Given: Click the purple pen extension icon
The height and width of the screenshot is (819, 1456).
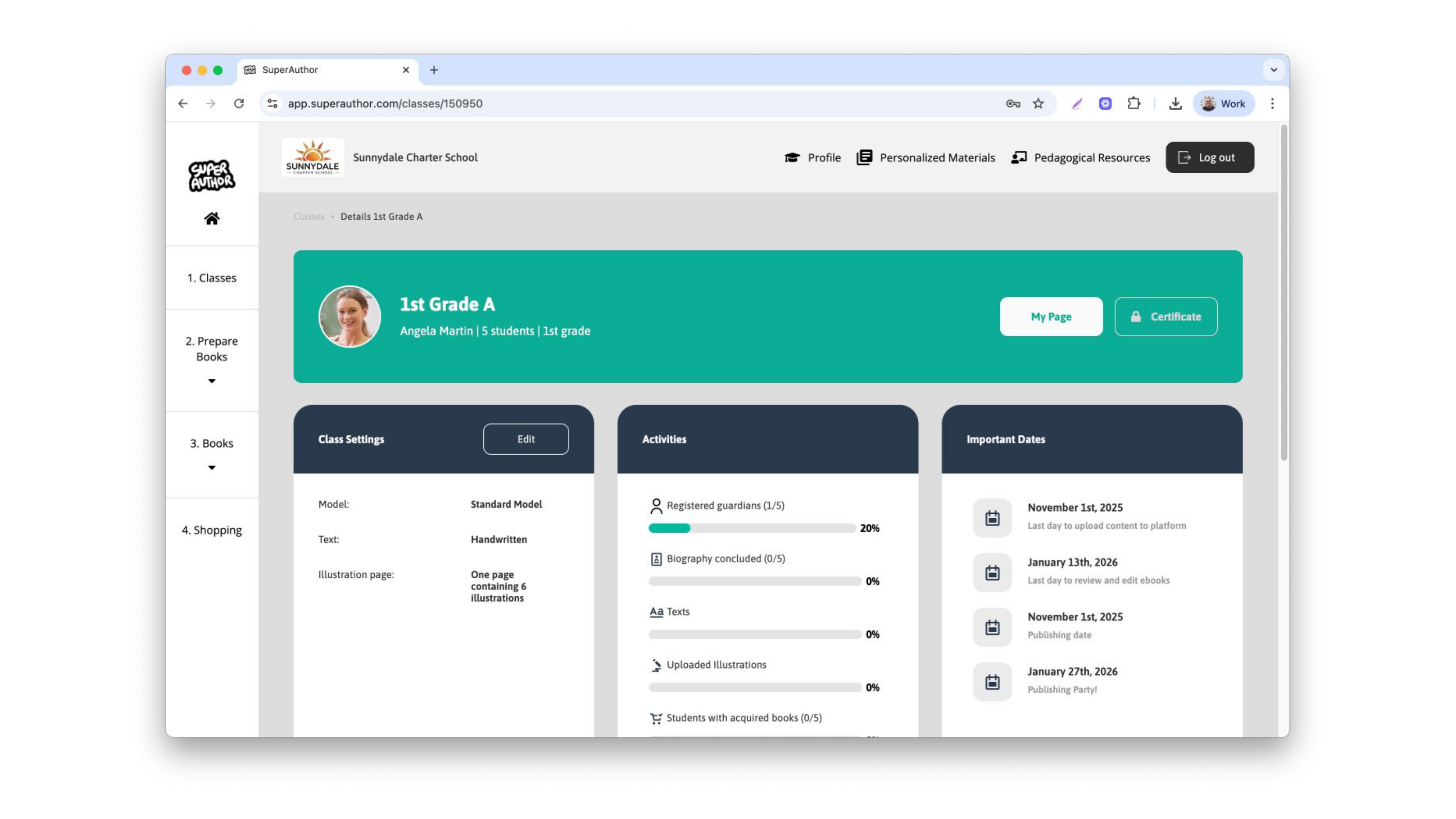Looking at the screenshot, I should coord(1077,103).
